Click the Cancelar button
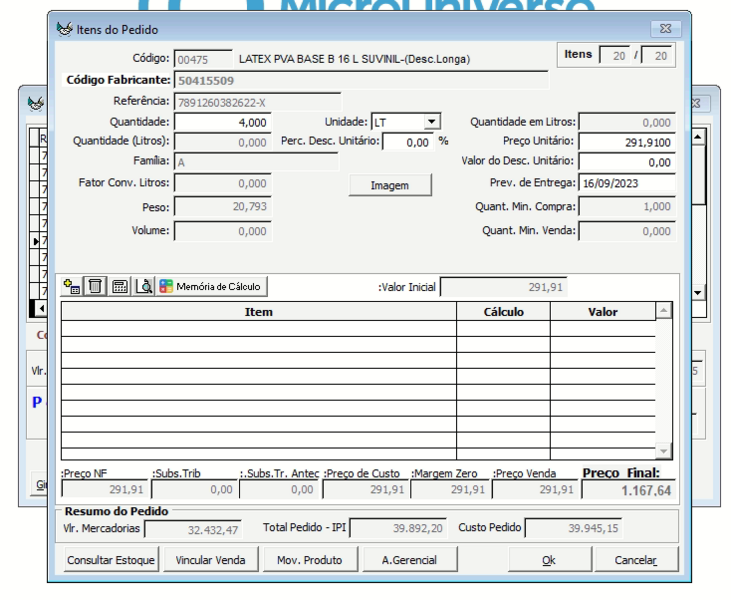This screenshot has width=731, height=600. (636, 560)
